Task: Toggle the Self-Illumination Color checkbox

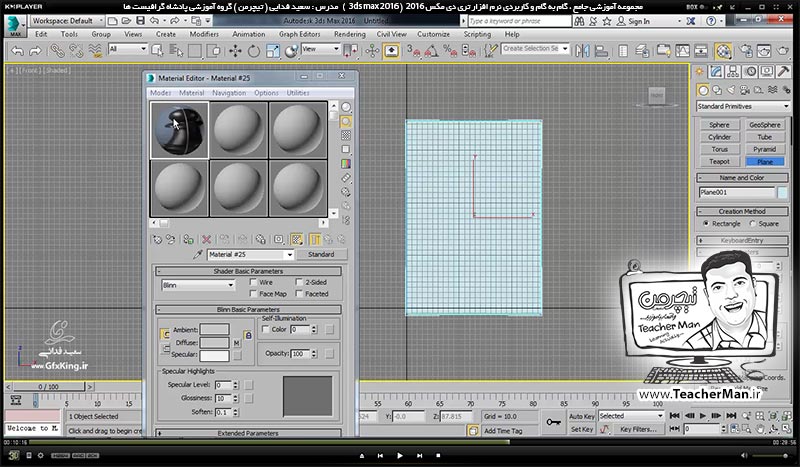Action: tap(265, 329)
